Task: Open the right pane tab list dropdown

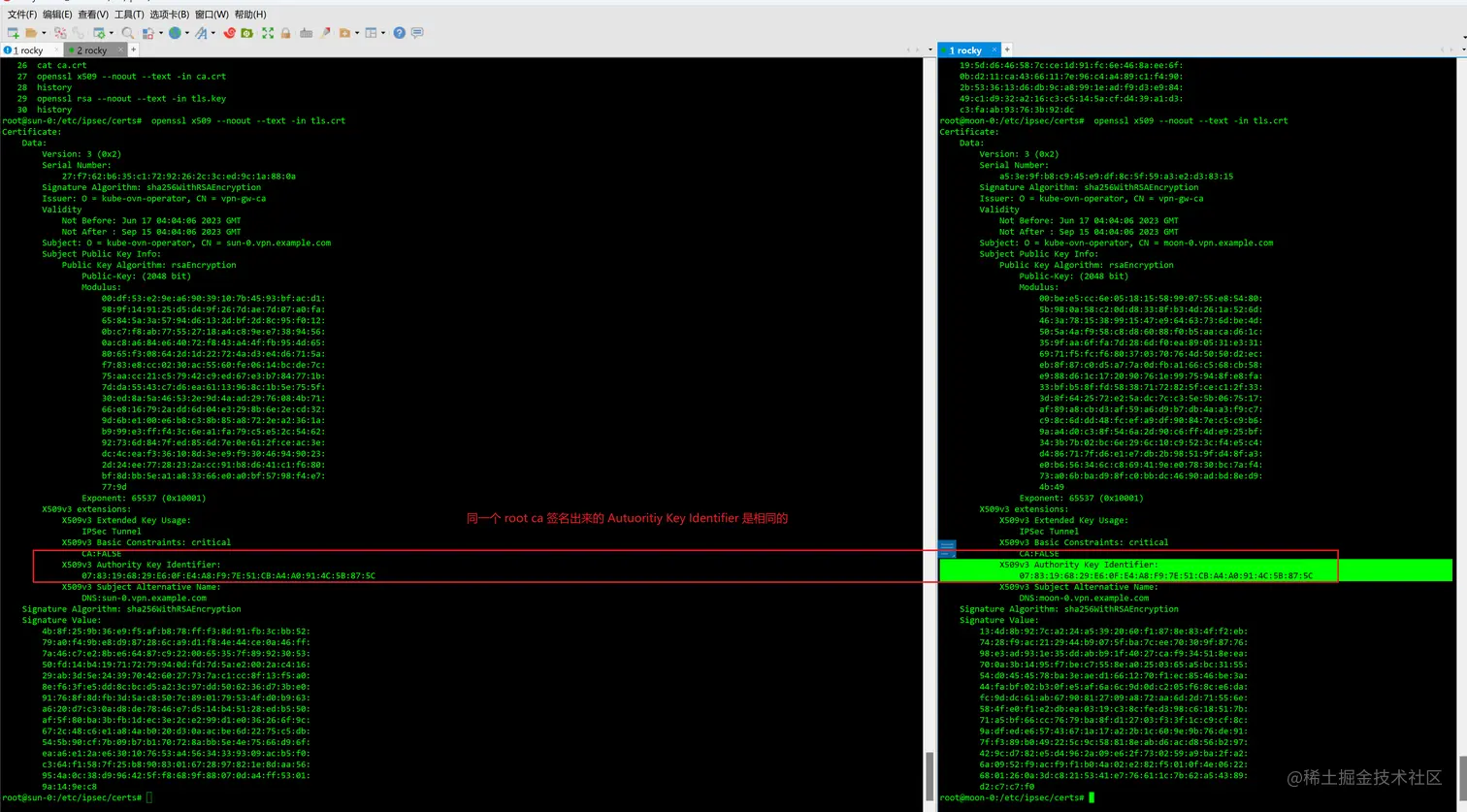Action: [1463, 49]
